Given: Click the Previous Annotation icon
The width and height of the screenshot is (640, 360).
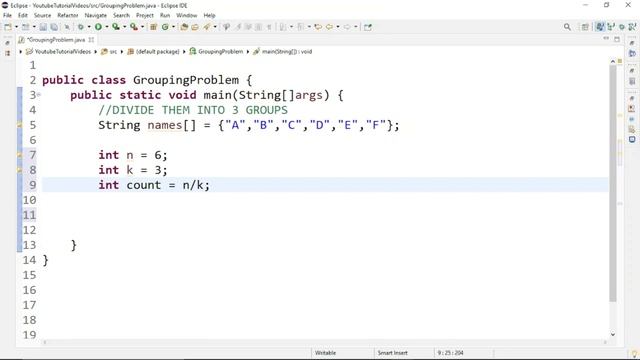Looking at the screenshot, I should [x=301, y=27].
